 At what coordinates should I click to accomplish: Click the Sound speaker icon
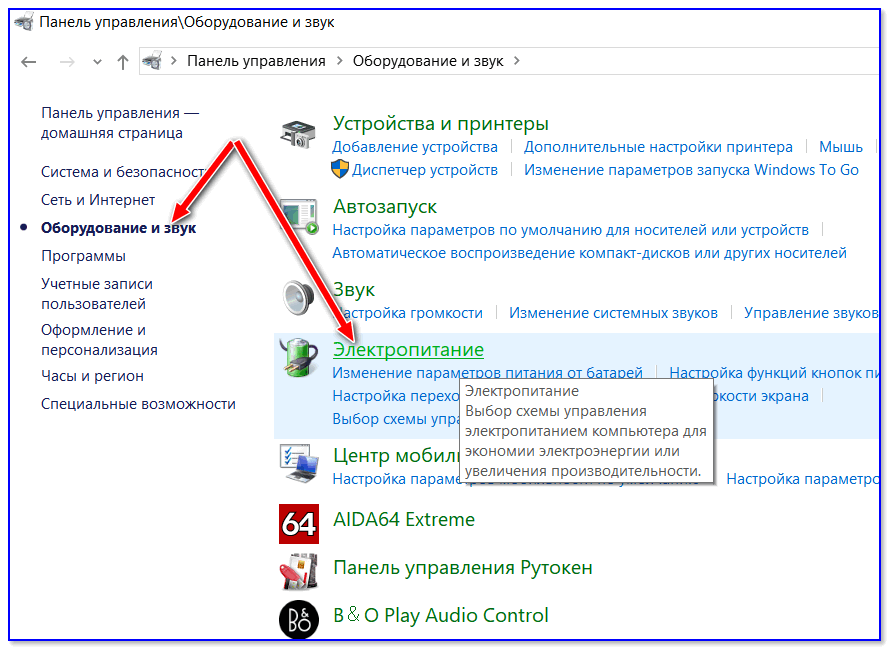coord(299,298)
